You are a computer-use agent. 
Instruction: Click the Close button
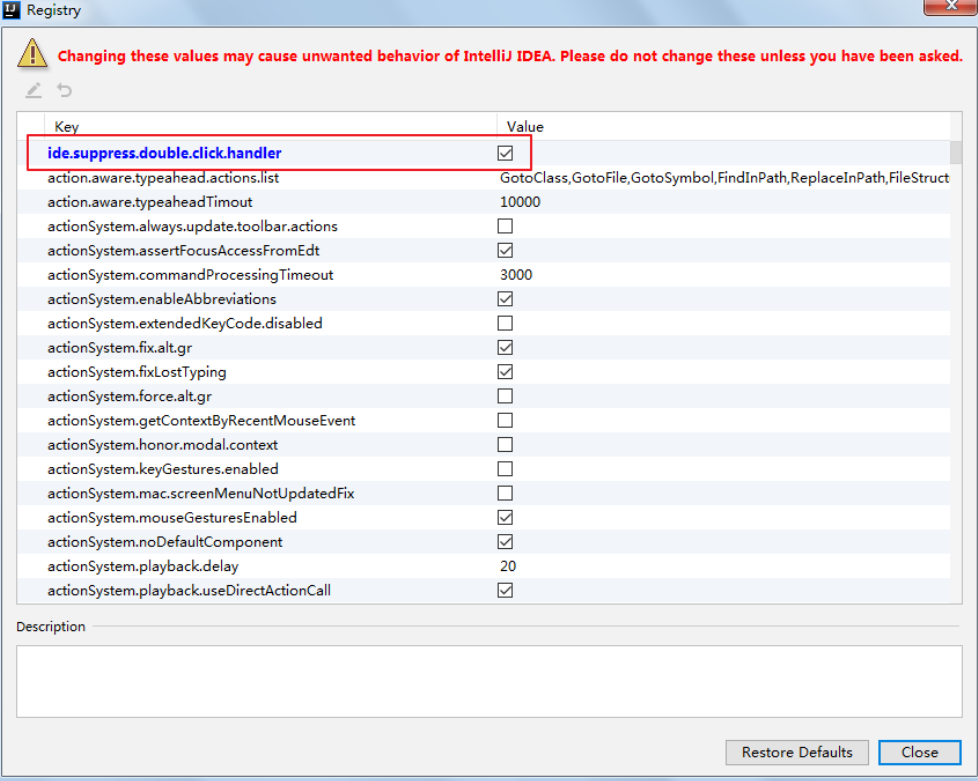(920, 752)
